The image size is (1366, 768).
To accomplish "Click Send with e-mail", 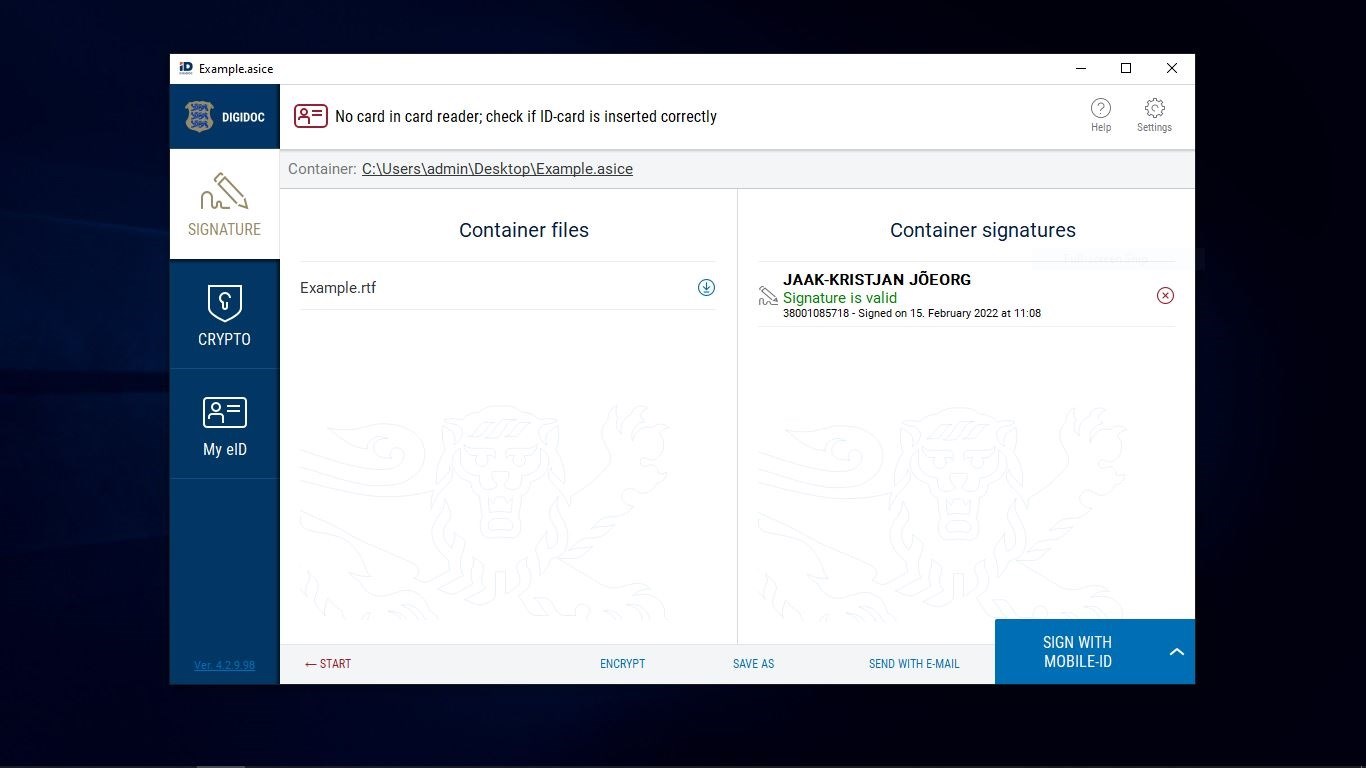I will pos(914,664).
